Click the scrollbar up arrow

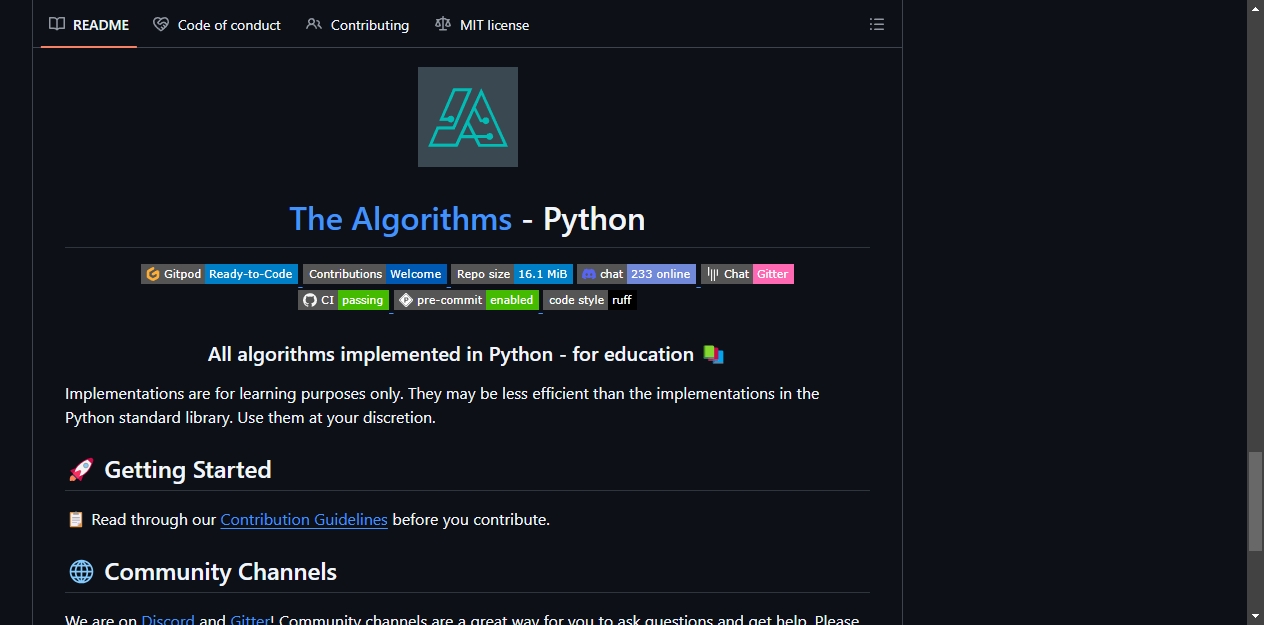point(1255,8)
